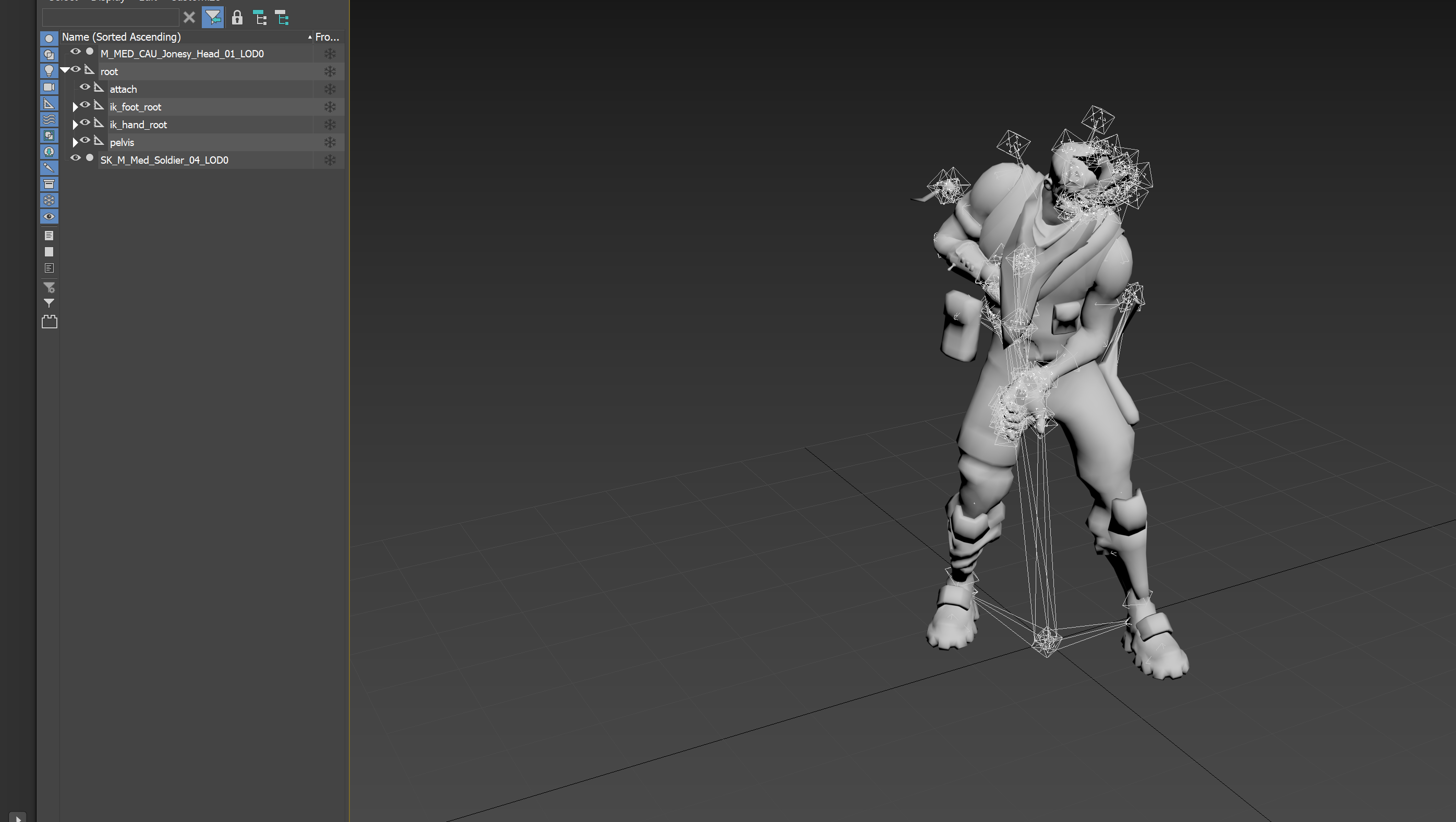Image resolution: width=1456 pixels, height=822 pixels.
Task: Click bottom sidebar brick-shaped icon
Action: pyautogui.click(x=50, y=322)
